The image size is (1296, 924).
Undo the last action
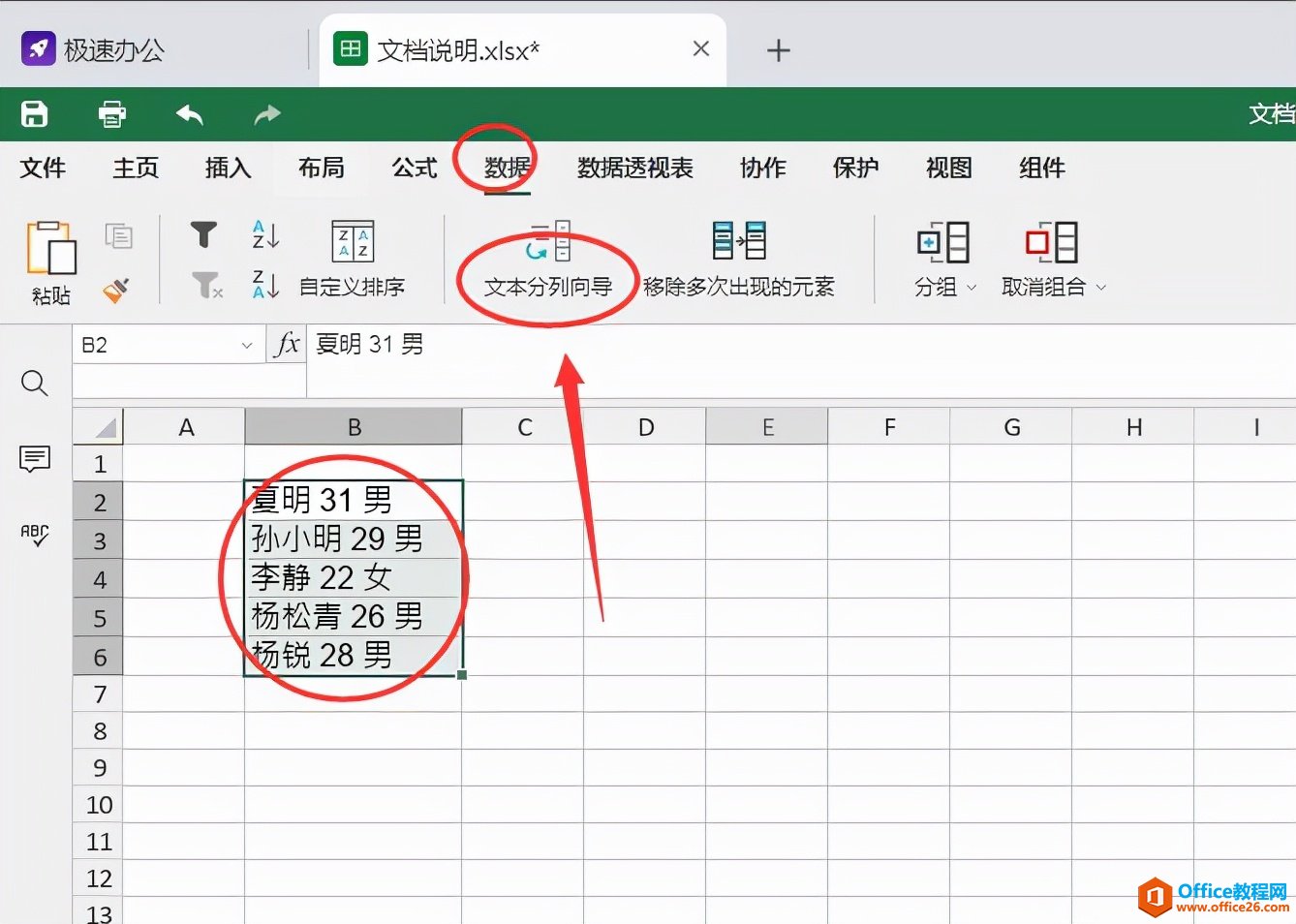coord(190,113)
